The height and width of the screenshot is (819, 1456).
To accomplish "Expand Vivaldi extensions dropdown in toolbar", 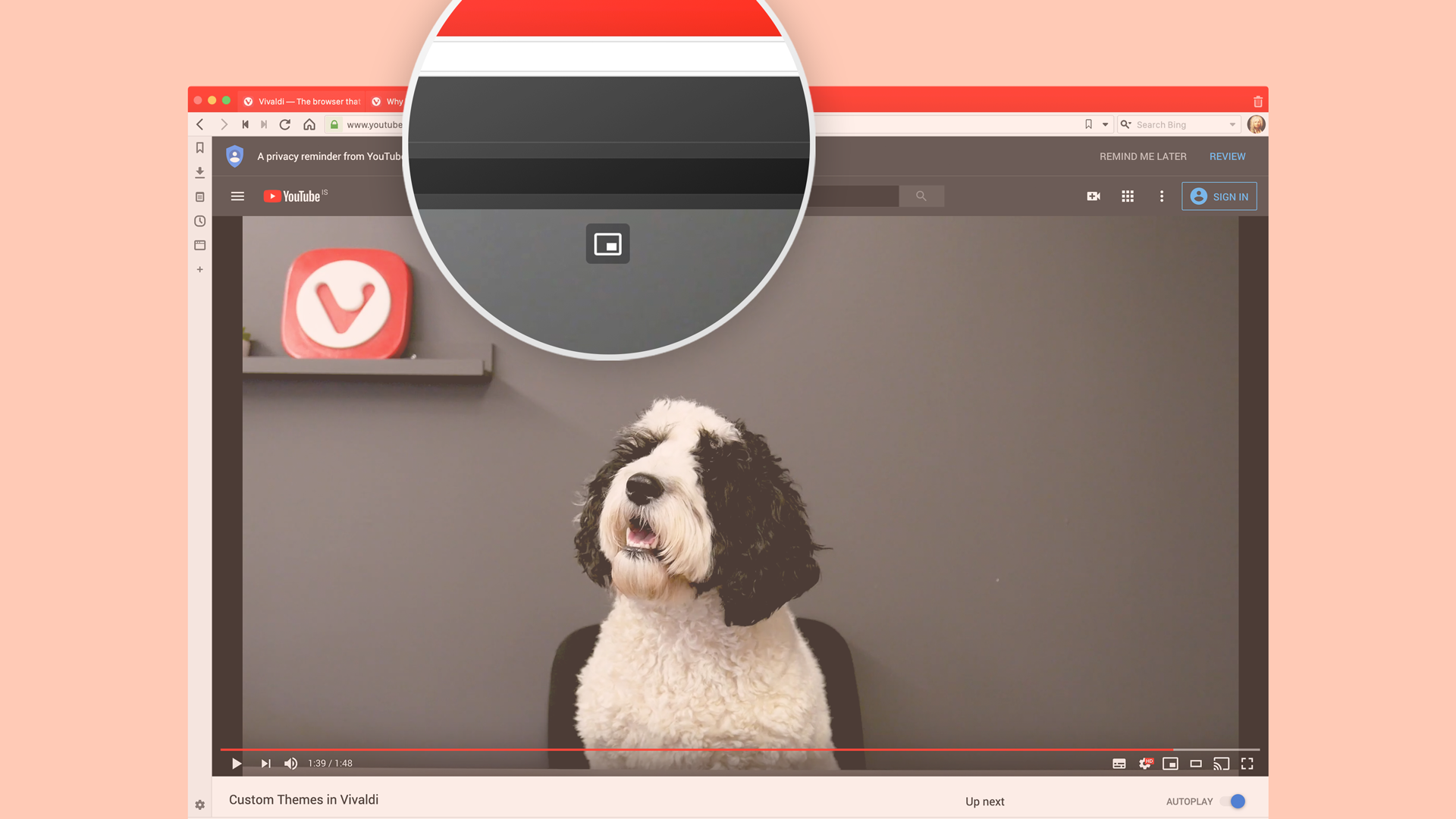I will point(1105,124).
